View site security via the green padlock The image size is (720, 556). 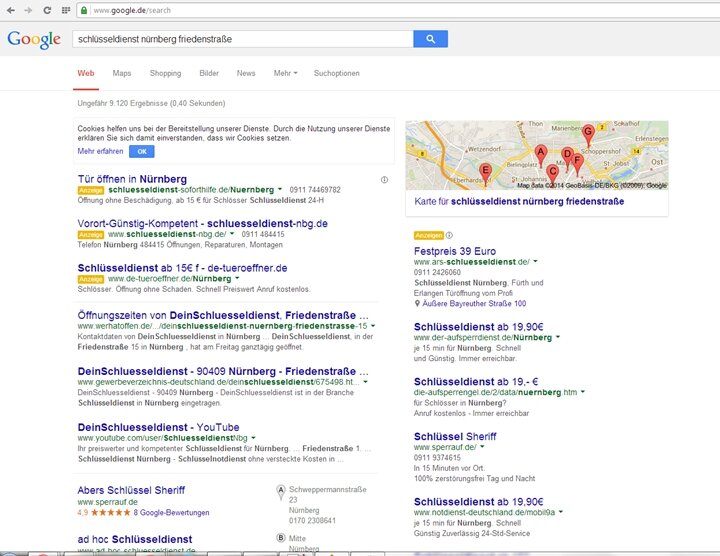click(x=84, y=10)
